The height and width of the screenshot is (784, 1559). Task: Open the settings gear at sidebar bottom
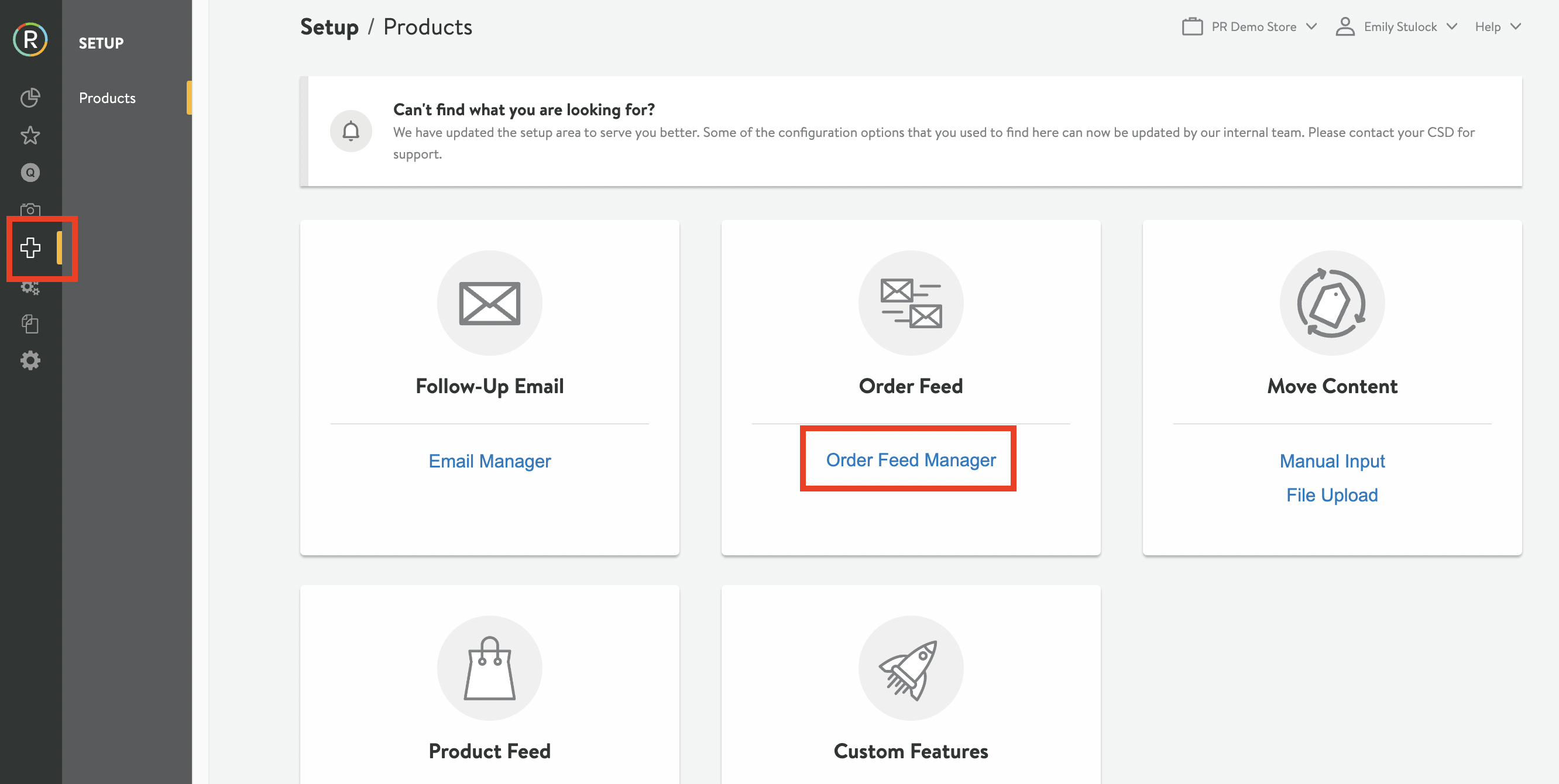tap(30, 360)
